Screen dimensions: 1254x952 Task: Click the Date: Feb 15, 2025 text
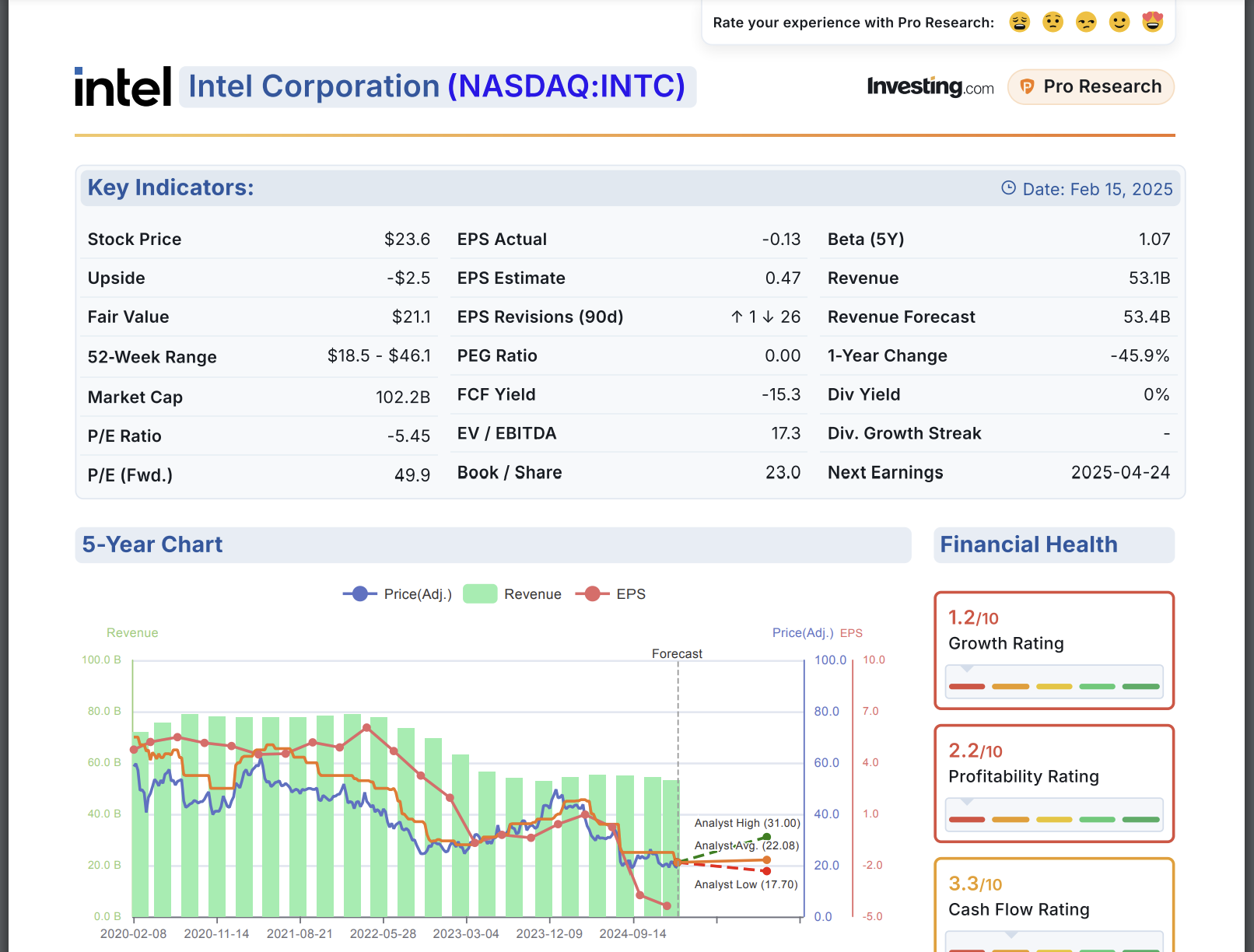tap(1098, 189)
